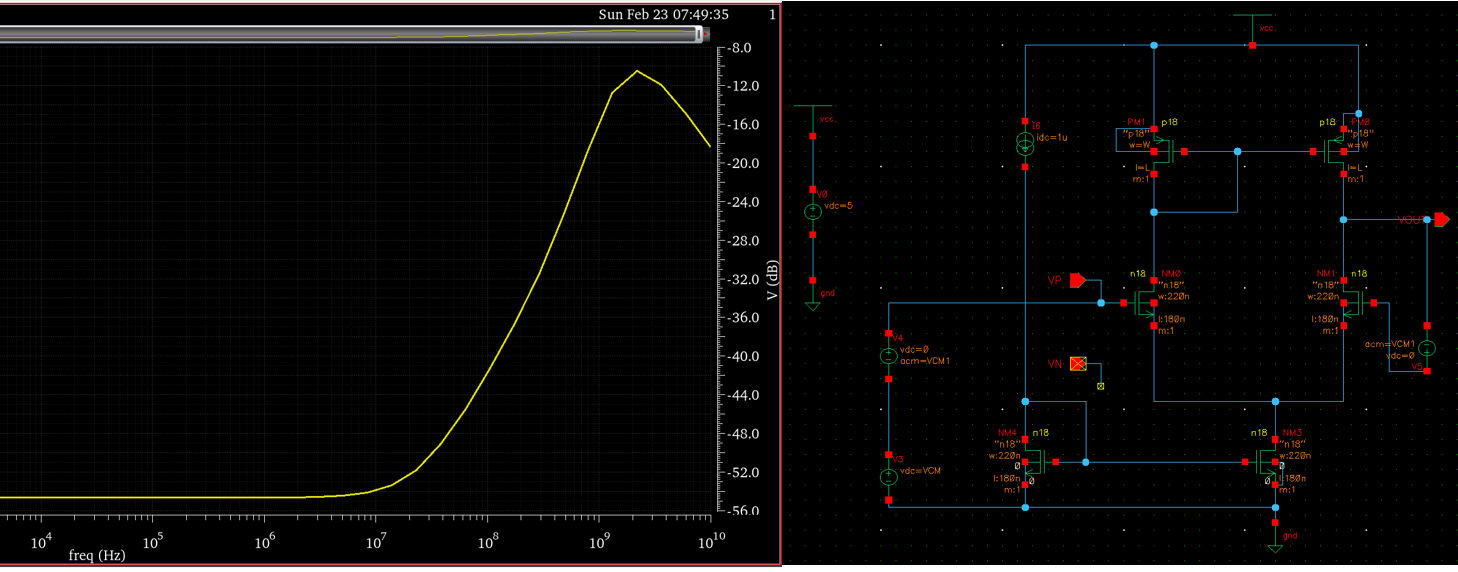Click the horizontal zoom bar above the plot

click(x=350, y=35)
